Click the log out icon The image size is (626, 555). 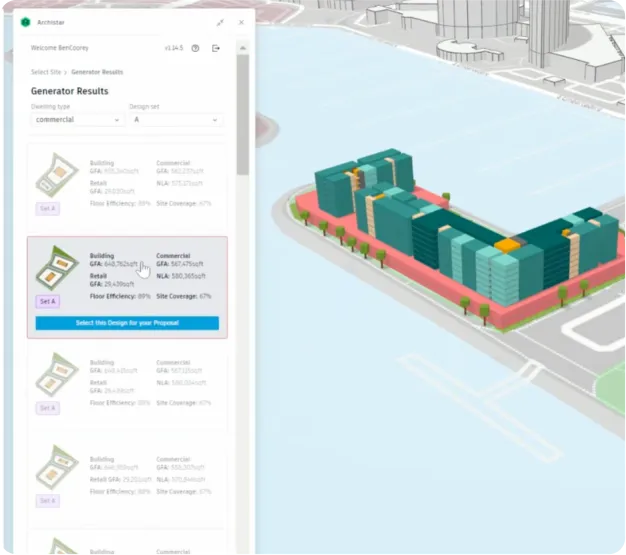click(216, 48)
